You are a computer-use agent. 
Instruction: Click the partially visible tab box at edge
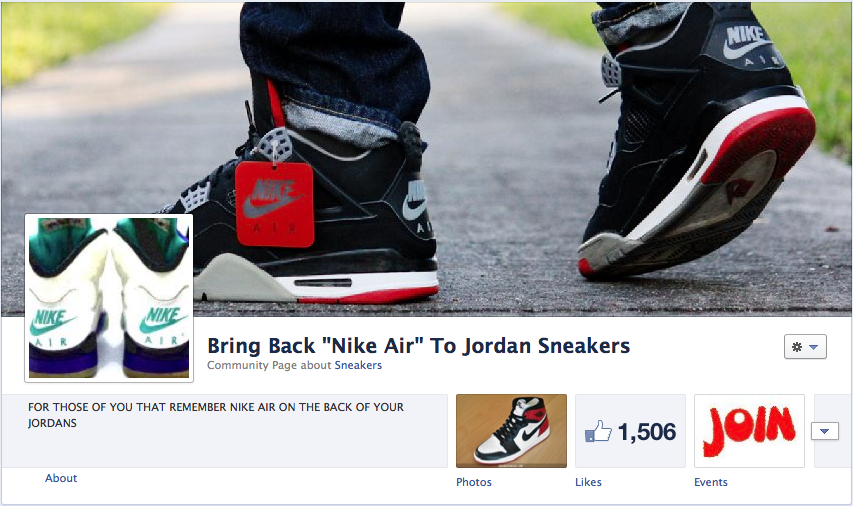833,431
